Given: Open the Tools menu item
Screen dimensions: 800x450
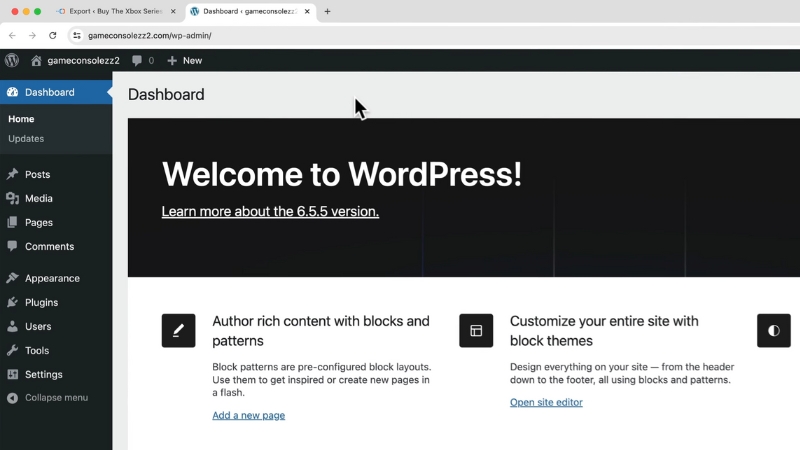Looking at the screenshot, I should point(37,351).
